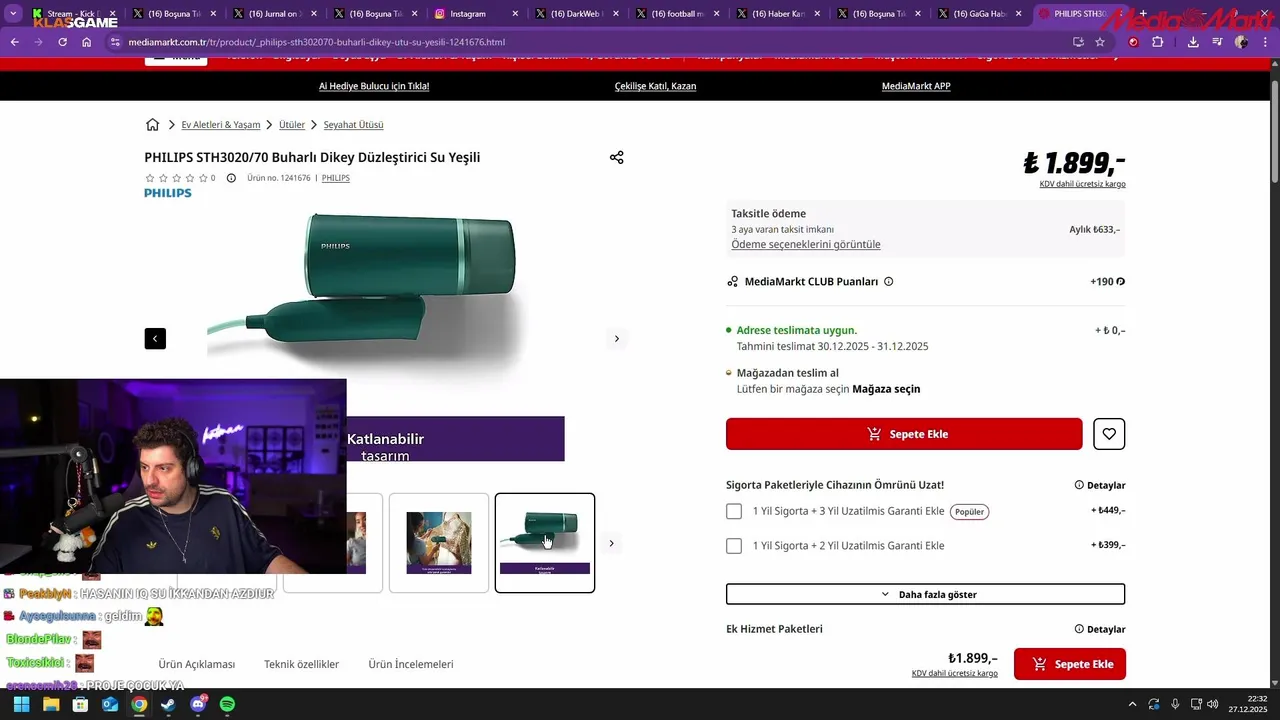This screenshot has width=1280, height=720.
Task: Switch to the (16) football tab
Action: (680, 14)
